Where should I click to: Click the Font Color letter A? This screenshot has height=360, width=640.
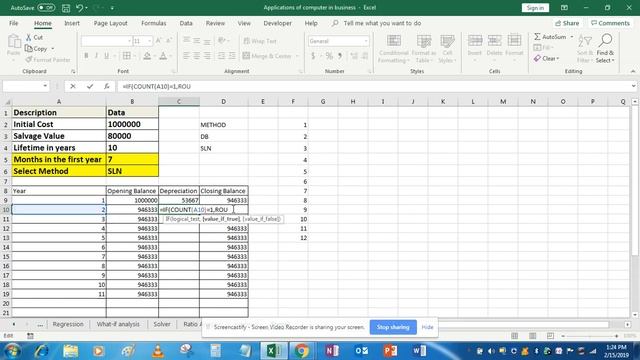tap(163, 56)
